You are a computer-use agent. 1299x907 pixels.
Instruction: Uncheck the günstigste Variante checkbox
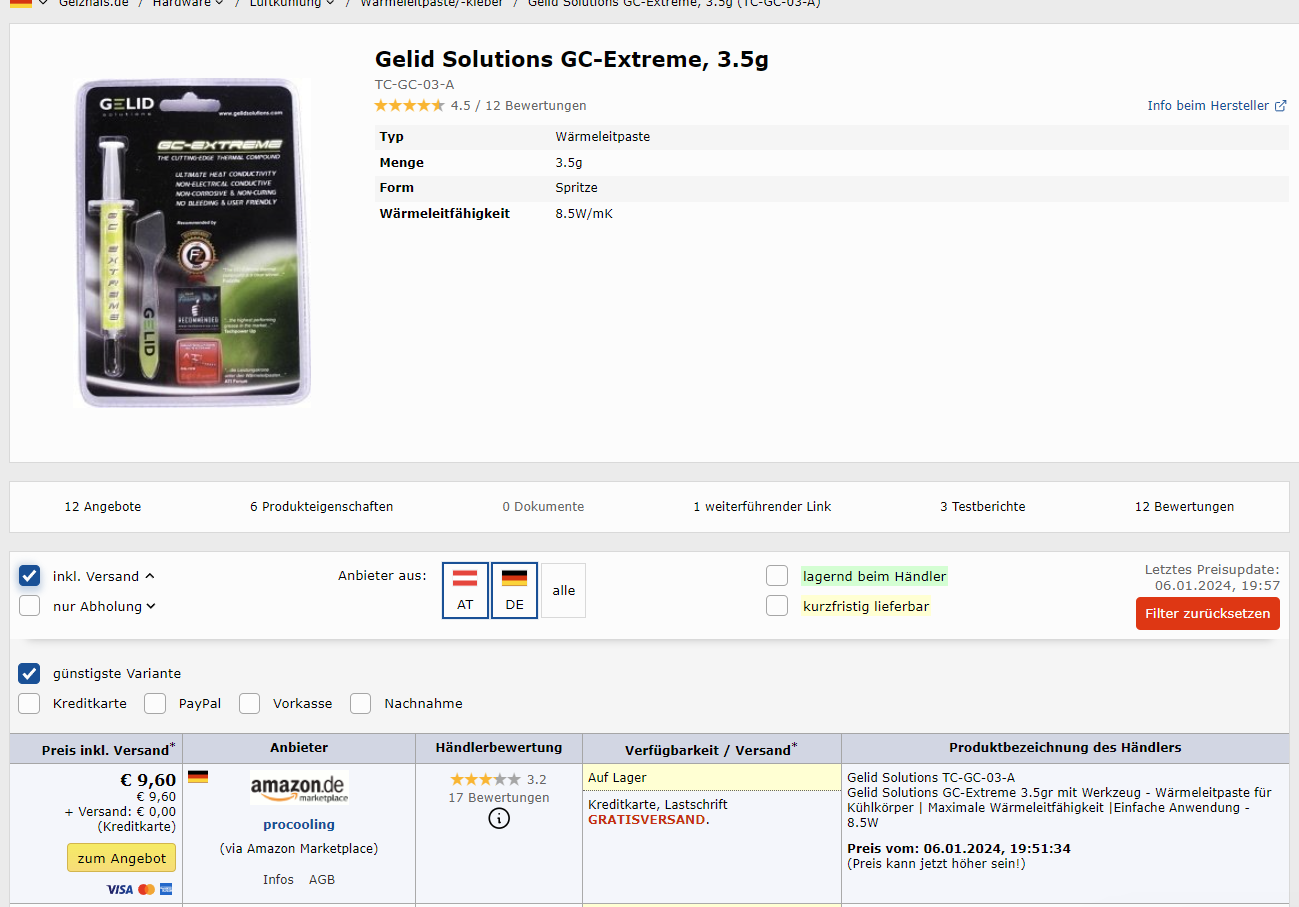[29, 673]
